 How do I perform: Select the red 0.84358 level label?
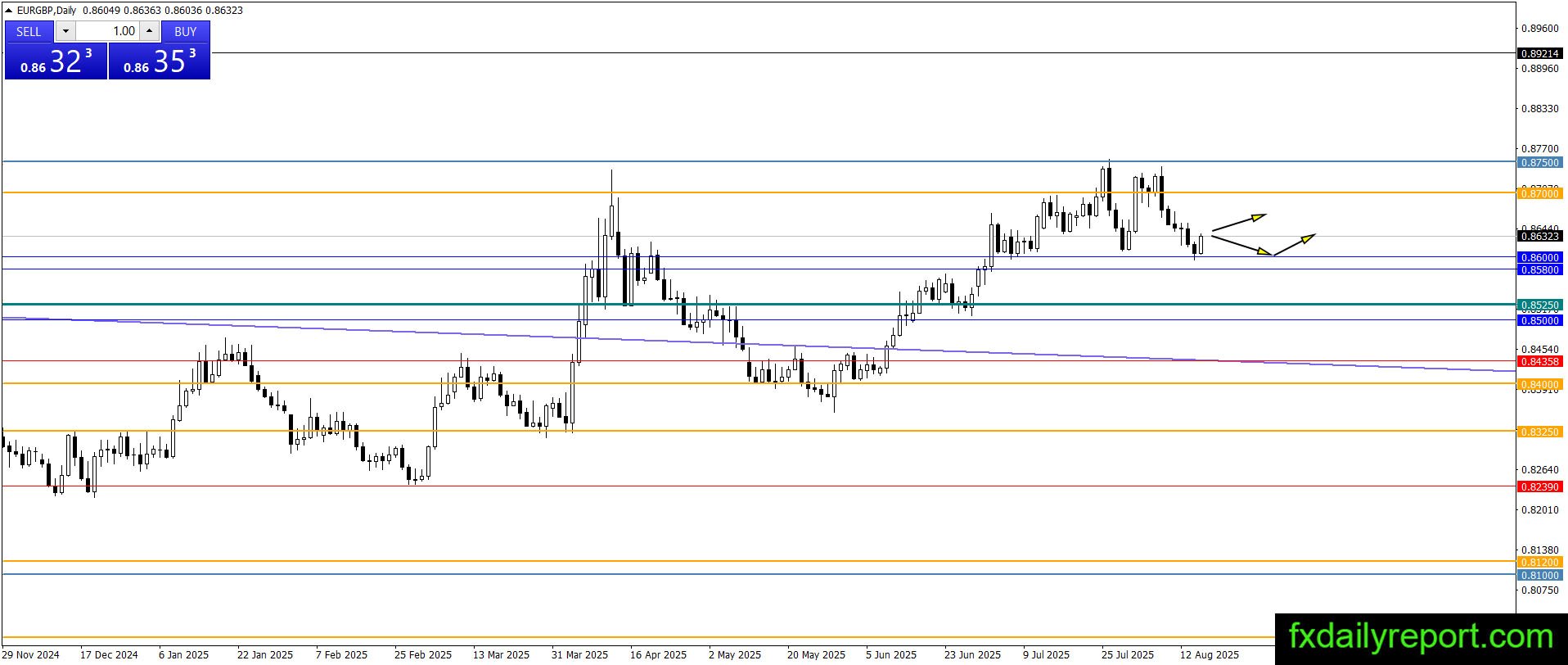(x=1539, y=361)
